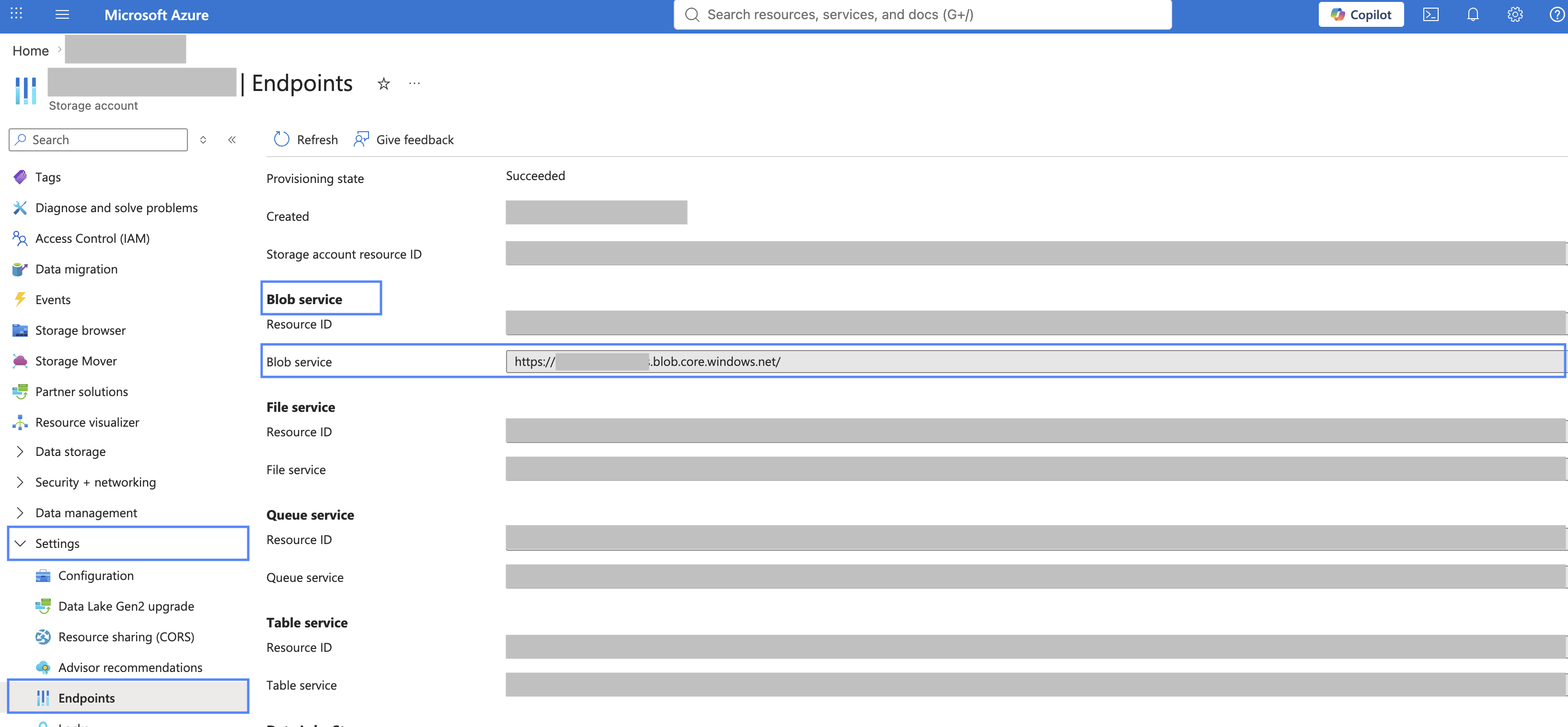This screenshot has width=1568, height=727.
Task: Click the Refresh circular arrow icon
Action: tap(281, 139)
